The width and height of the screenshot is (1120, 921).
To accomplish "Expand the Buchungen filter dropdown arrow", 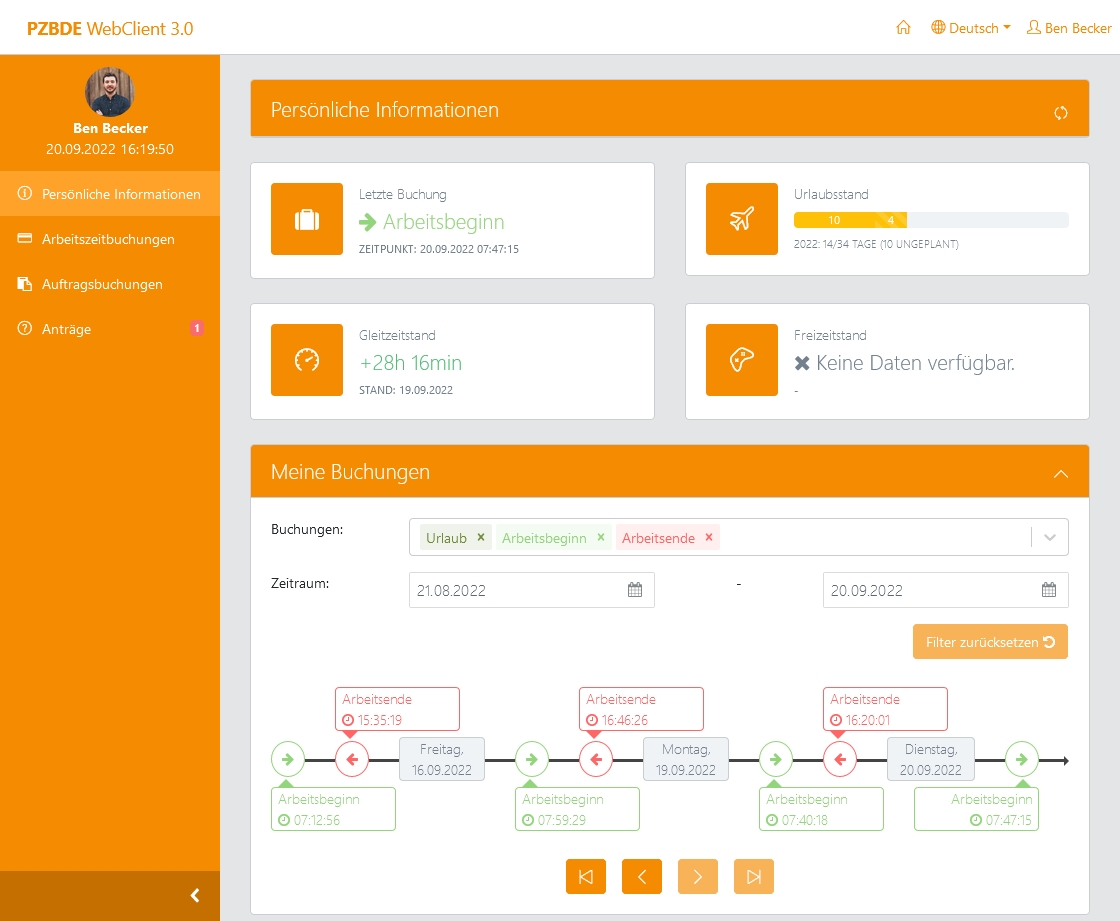I will 1050,537.
